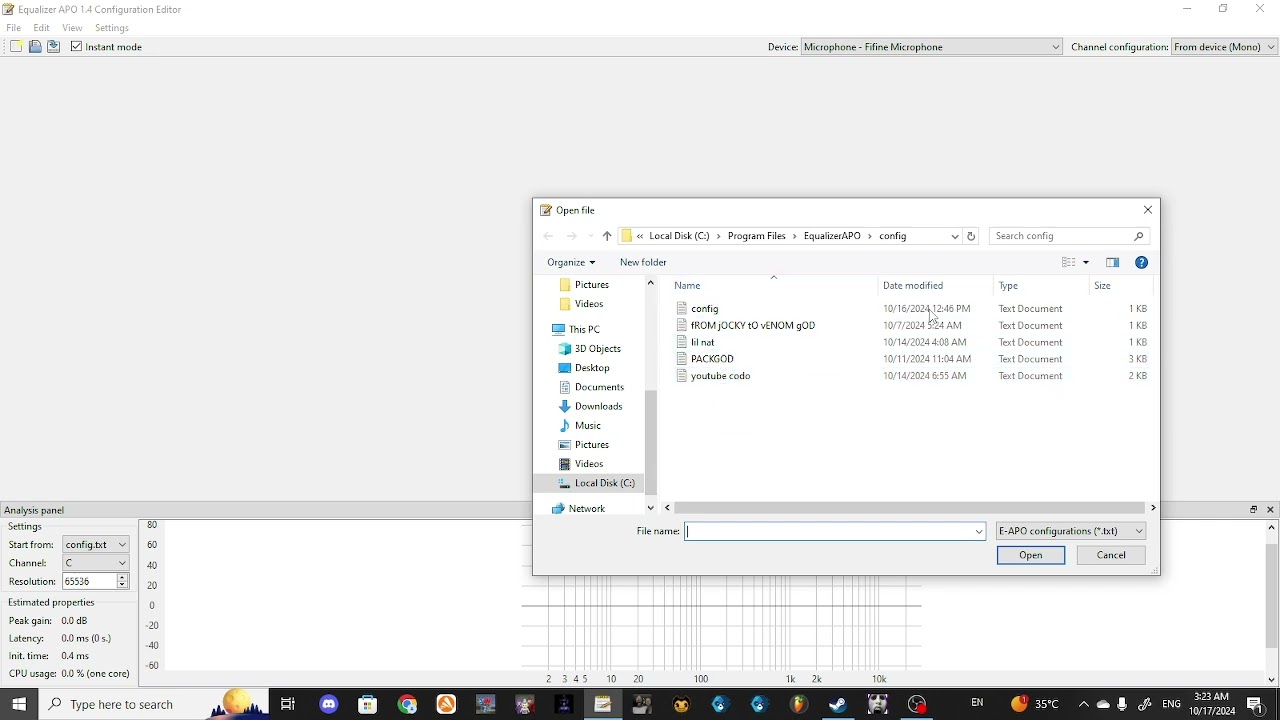Expand the Channel configuration dropdown
1280x720 pixels.
click(1225, 47)
